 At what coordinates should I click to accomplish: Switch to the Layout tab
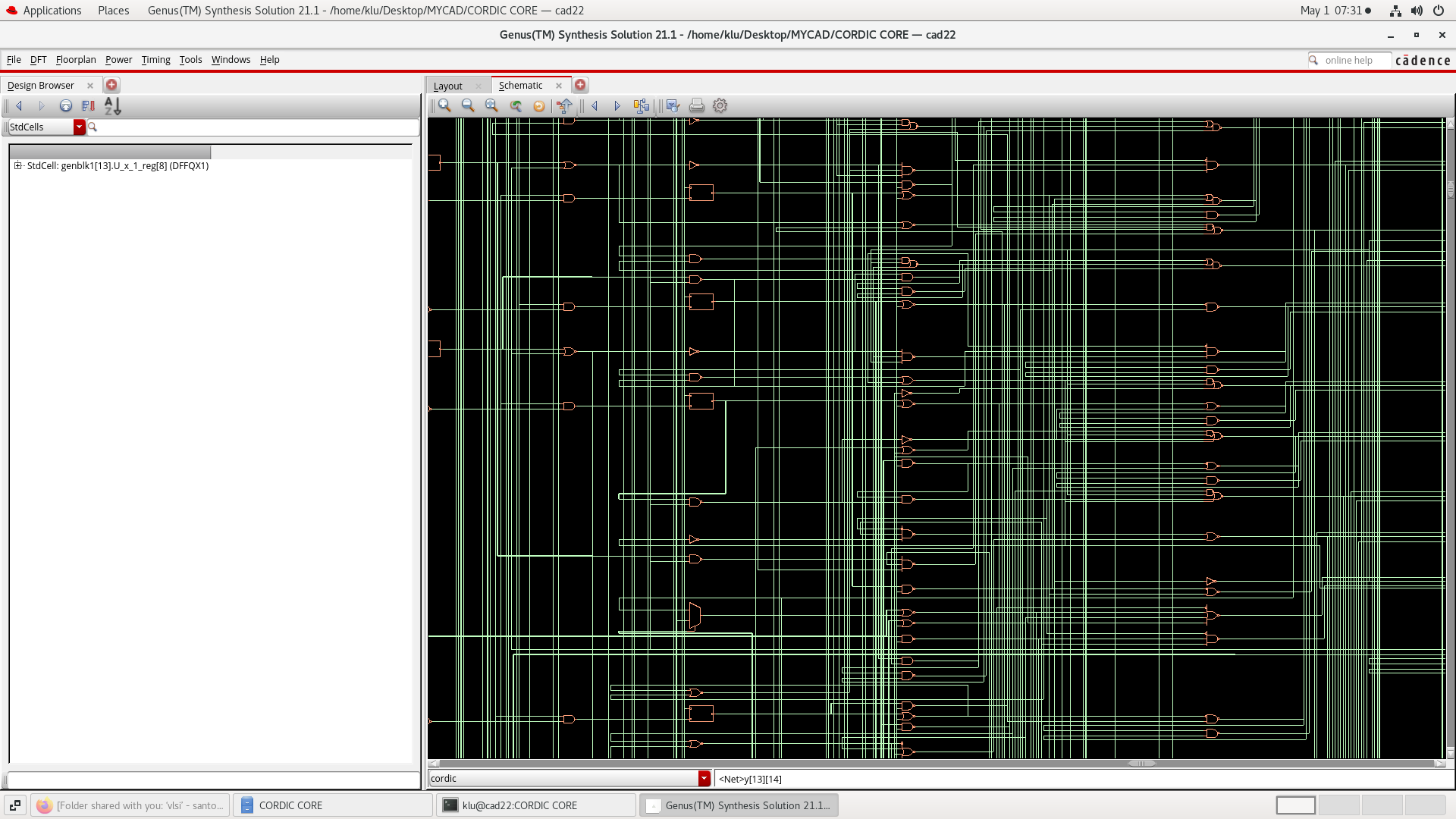[448, 86]
